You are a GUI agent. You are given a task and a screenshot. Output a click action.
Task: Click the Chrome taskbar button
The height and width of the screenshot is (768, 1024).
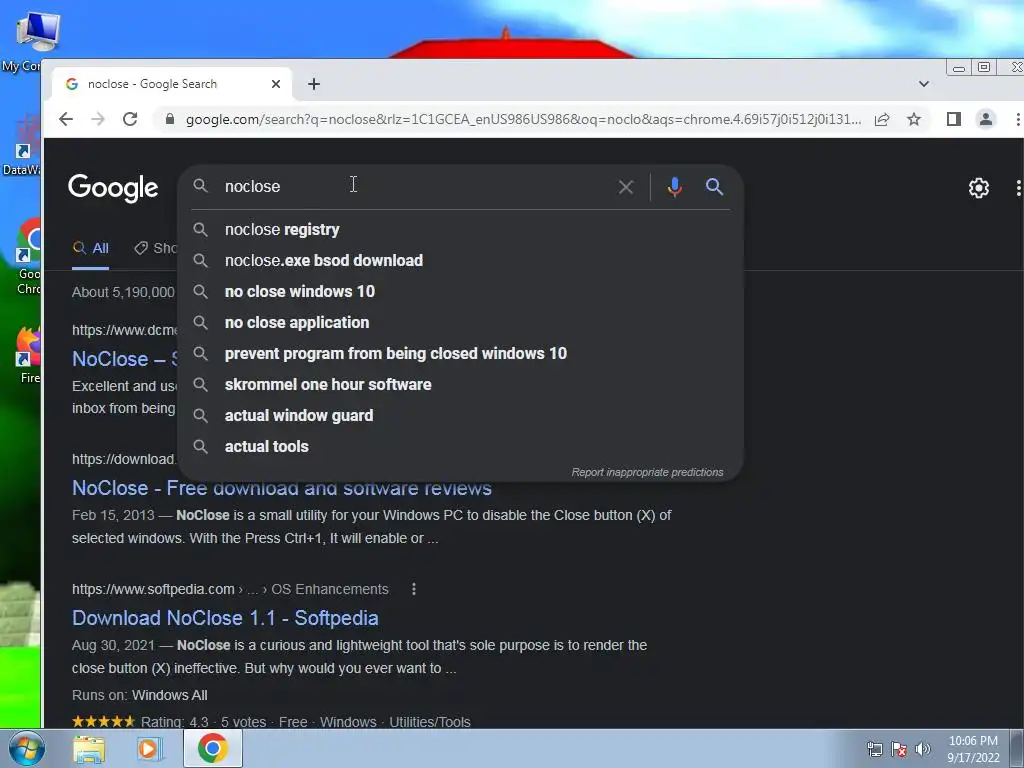point(213,748)
